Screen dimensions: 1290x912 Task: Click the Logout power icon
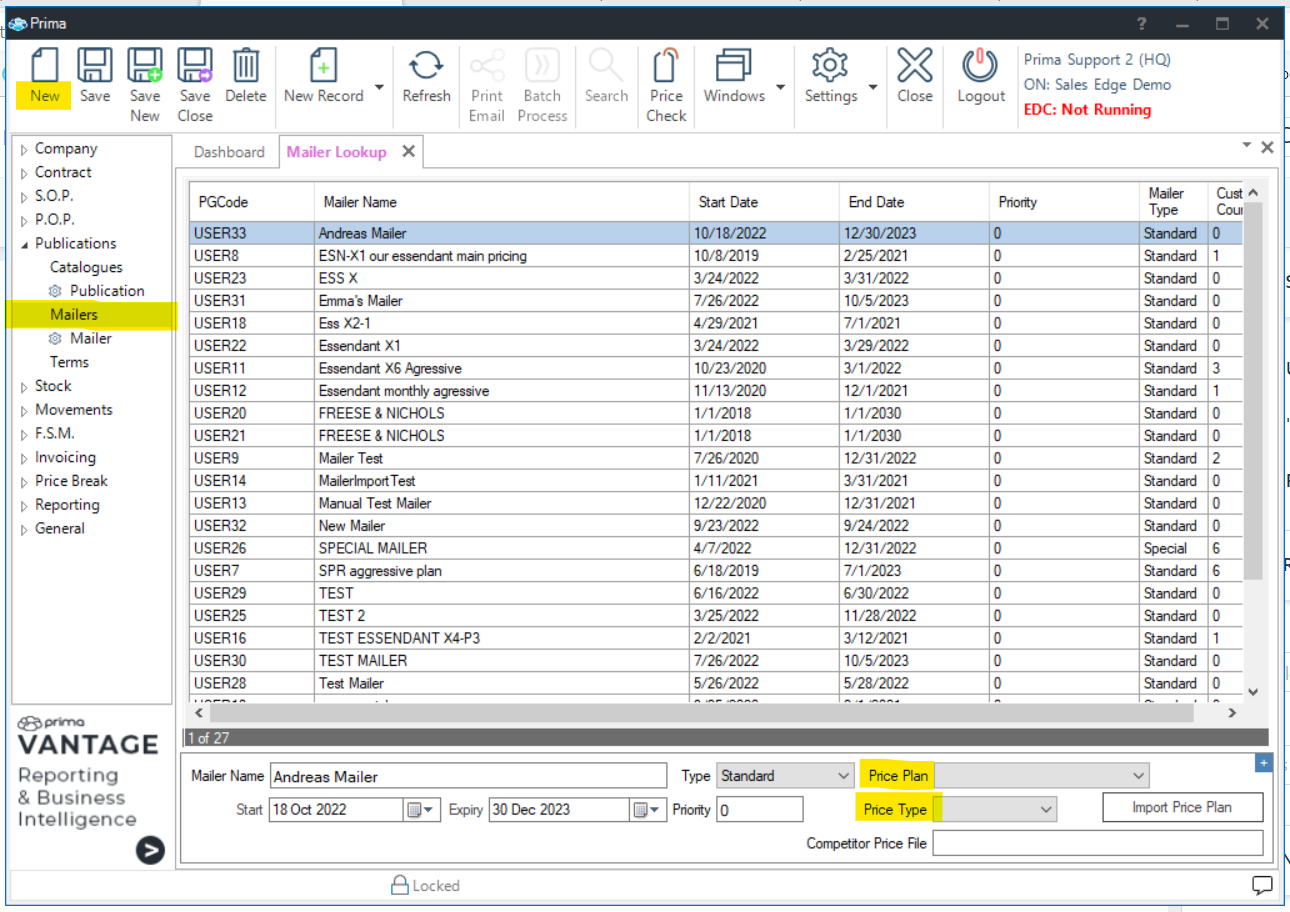(x=980, y=66)
